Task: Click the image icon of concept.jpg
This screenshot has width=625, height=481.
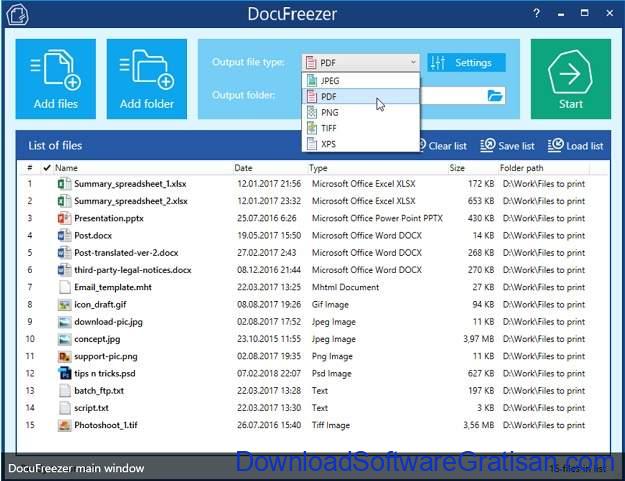Action: pyautogui.click(x=64, y=339)
